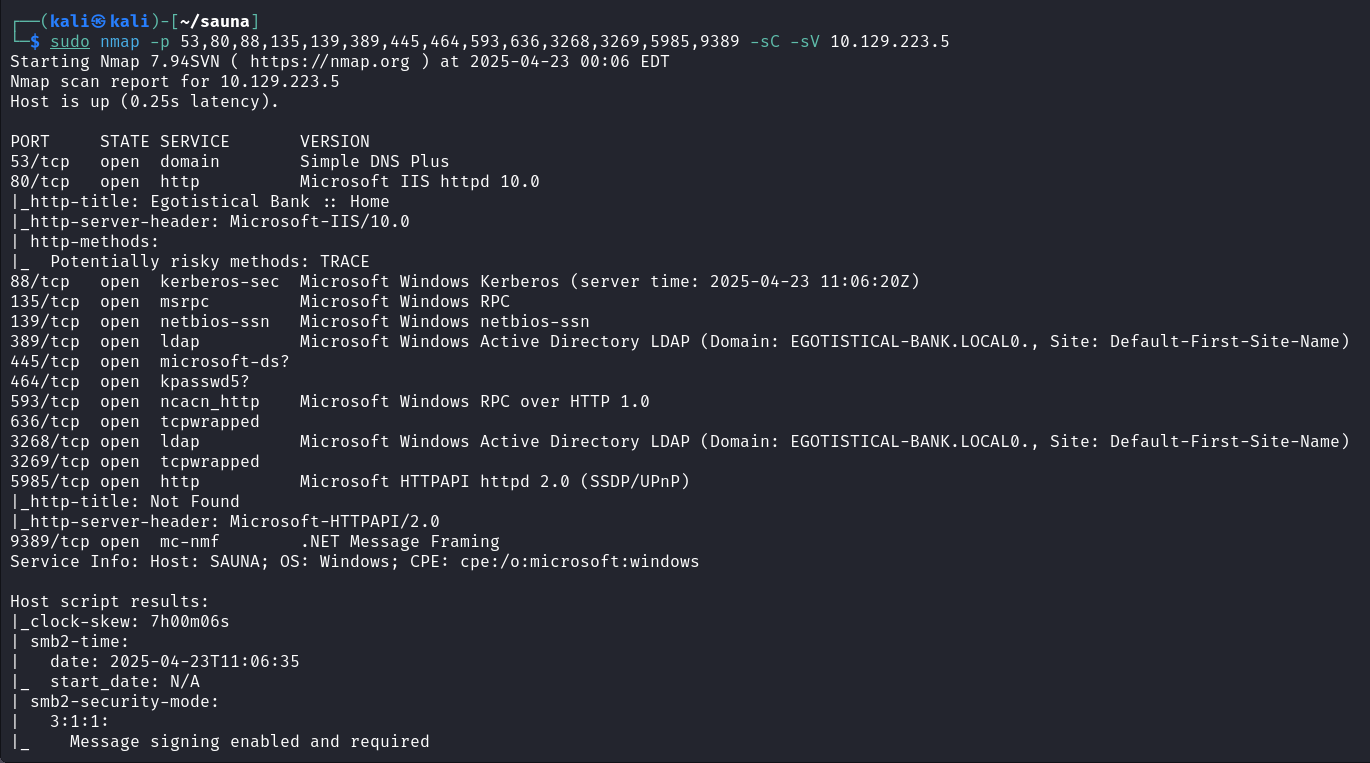The image size is (1370, 763).
Task: Click the 9389/tcp mc-nmf .NET Message Framing line
Action: point(255,541)
